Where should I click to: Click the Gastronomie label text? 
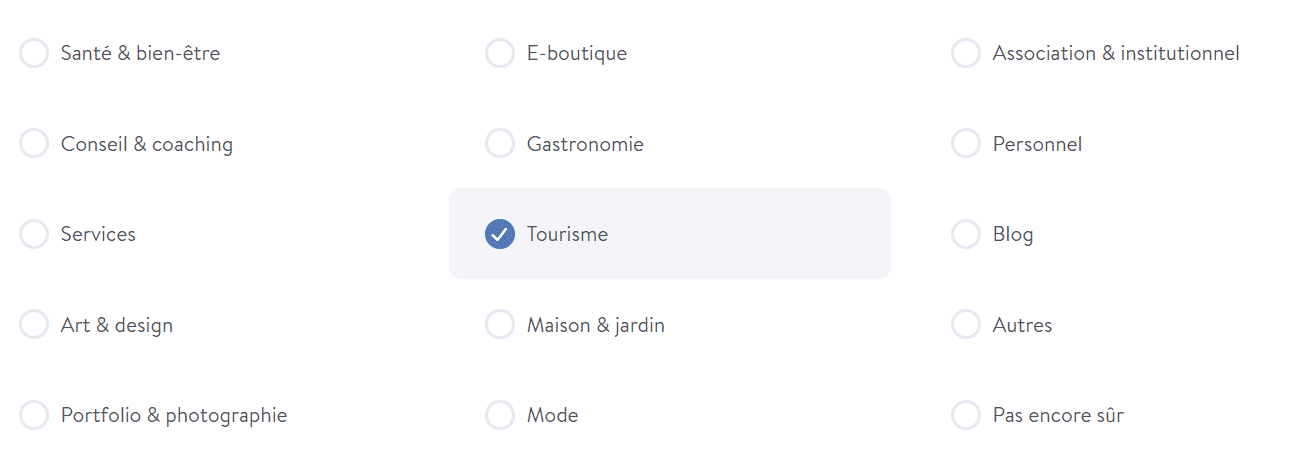[x=585, y=144]
